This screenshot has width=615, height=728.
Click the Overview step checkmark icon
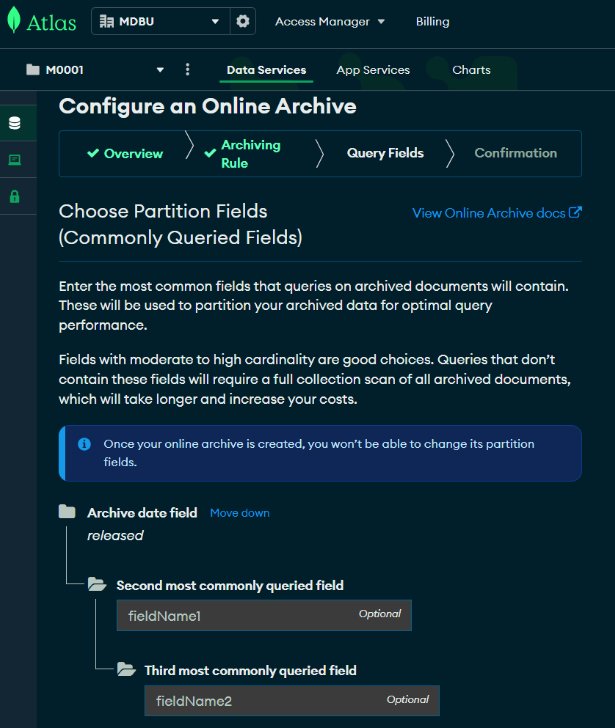[x=93, y=153]
